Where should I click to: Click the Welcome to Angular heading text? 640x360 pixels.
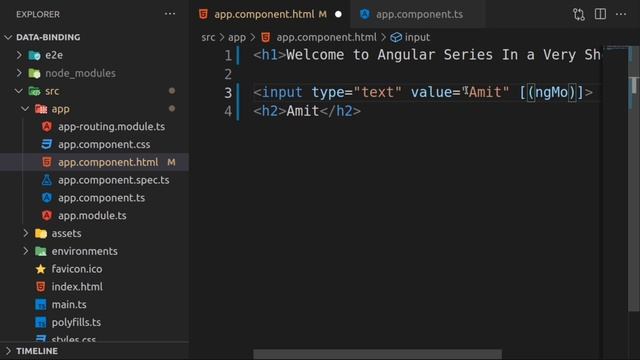(x=443, y=55)
